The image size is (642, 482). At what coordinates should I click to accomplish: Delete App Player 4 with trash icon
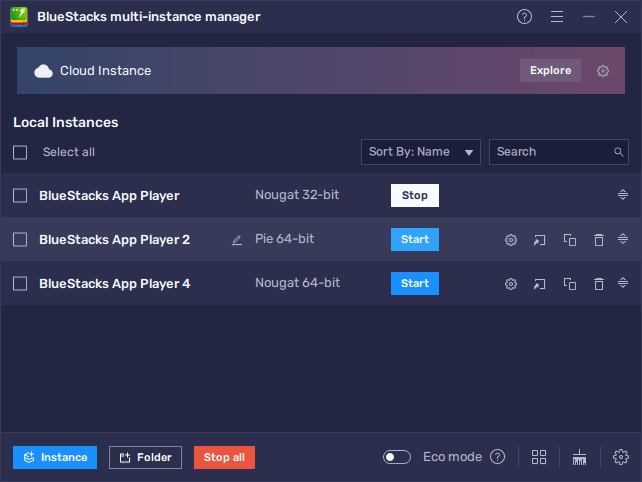(599, 284)
